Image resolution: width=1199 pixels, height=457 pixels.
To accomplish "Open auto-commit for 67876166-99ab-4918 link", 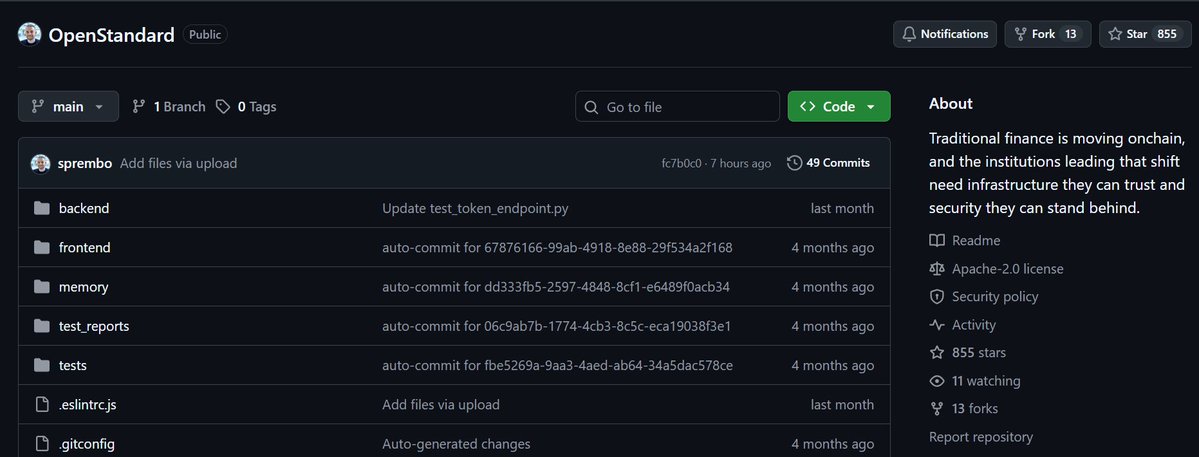I will coord(557,248).
